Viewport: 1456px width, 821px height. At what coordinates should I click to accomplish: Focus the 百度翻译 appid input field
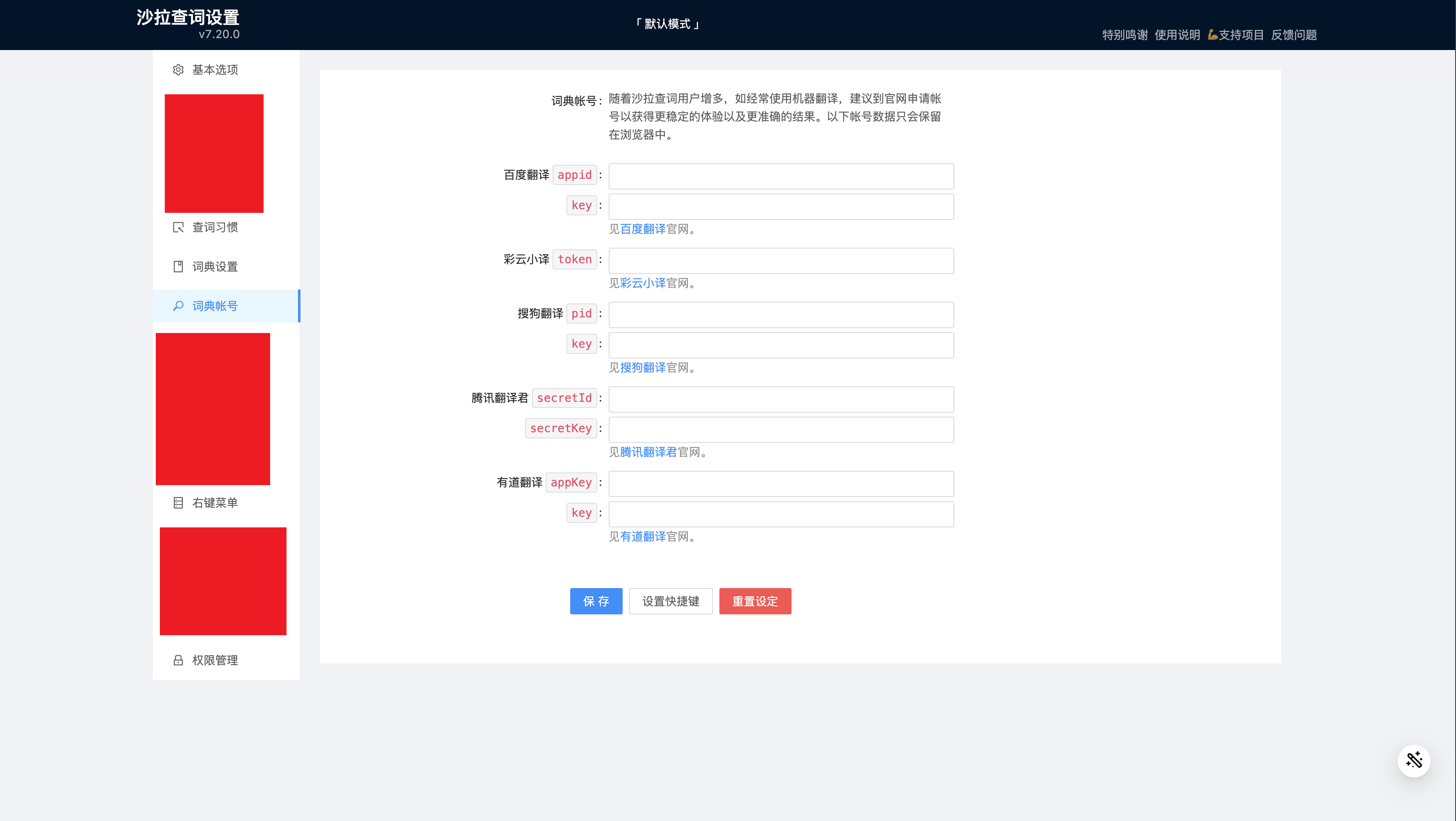780,176
